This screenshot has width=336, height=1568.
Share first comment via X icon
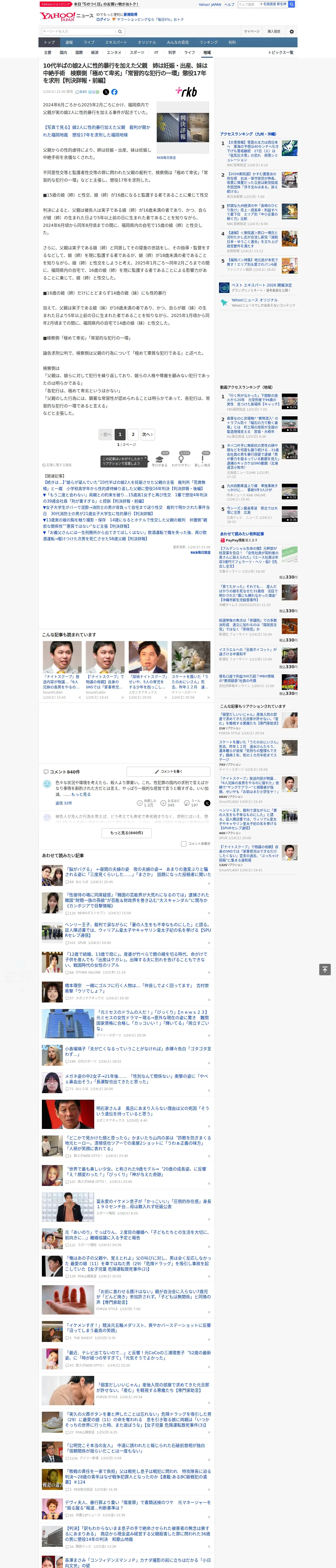coord(207,804)
